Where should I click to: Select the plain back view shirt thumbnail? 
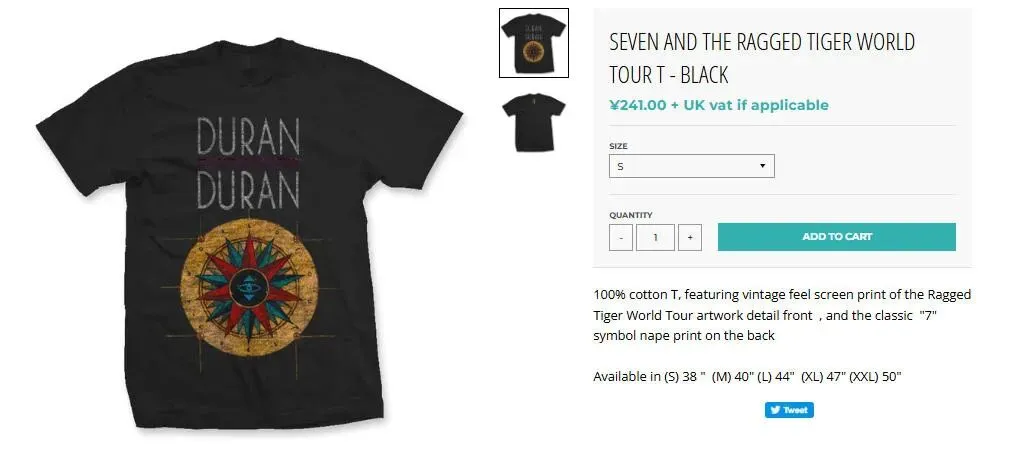coord(534,123)
